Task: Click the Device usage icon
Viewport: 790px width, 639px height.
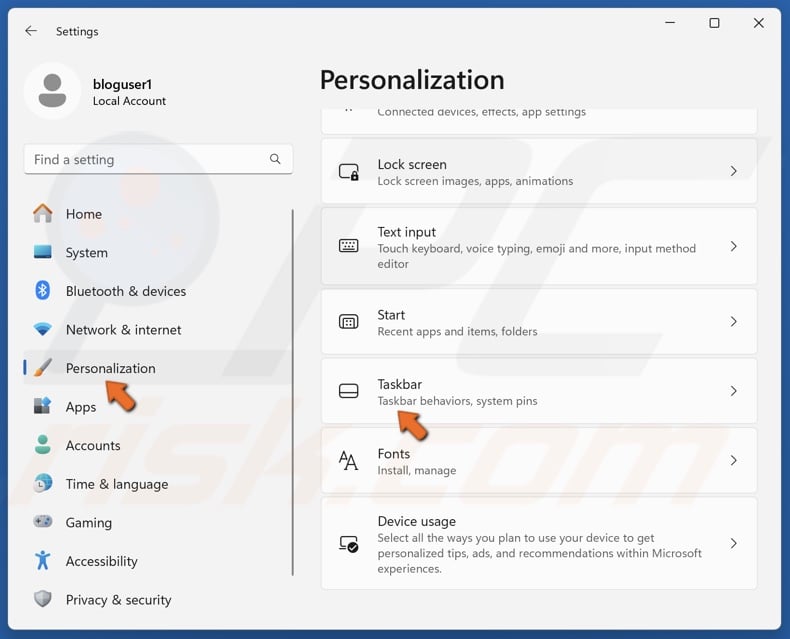Action: coord(349,544)
